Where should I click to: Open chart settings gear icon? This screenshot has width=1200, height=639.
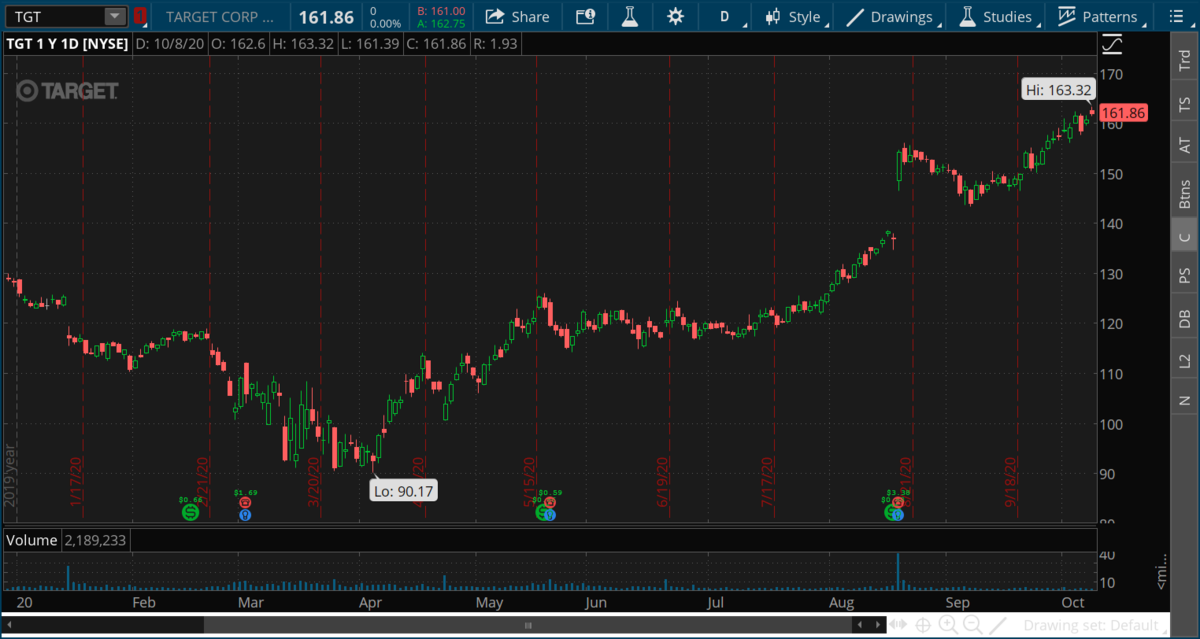676,17
